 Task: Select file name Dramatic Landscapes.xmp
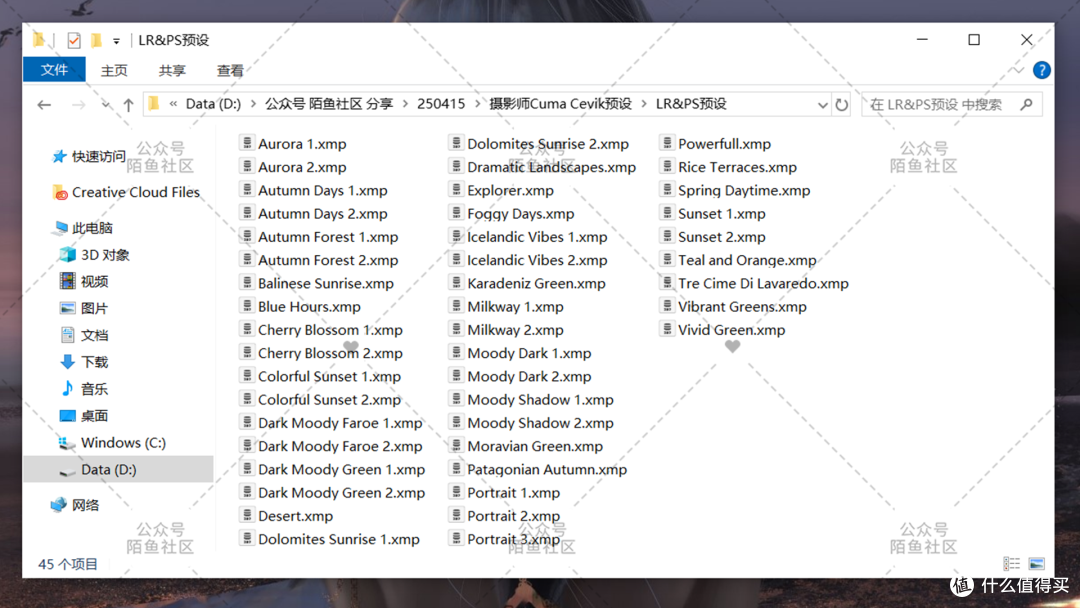coord(552,167)
